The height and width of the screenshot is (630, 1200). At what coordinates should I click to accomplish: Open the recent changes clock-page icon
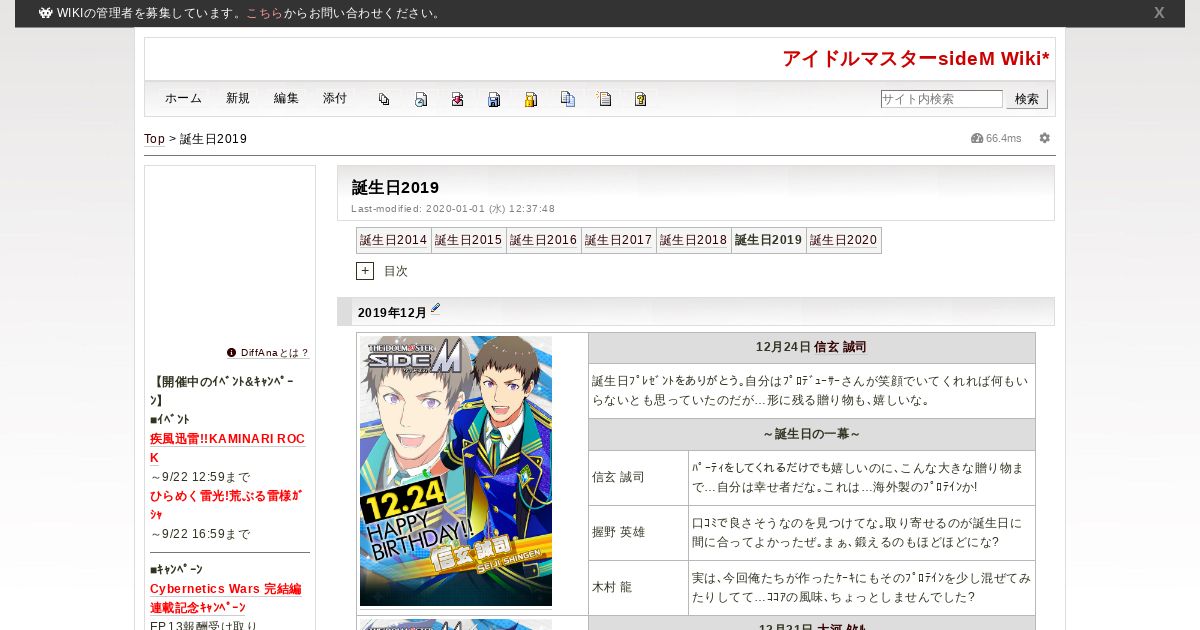tap(421, 99)
